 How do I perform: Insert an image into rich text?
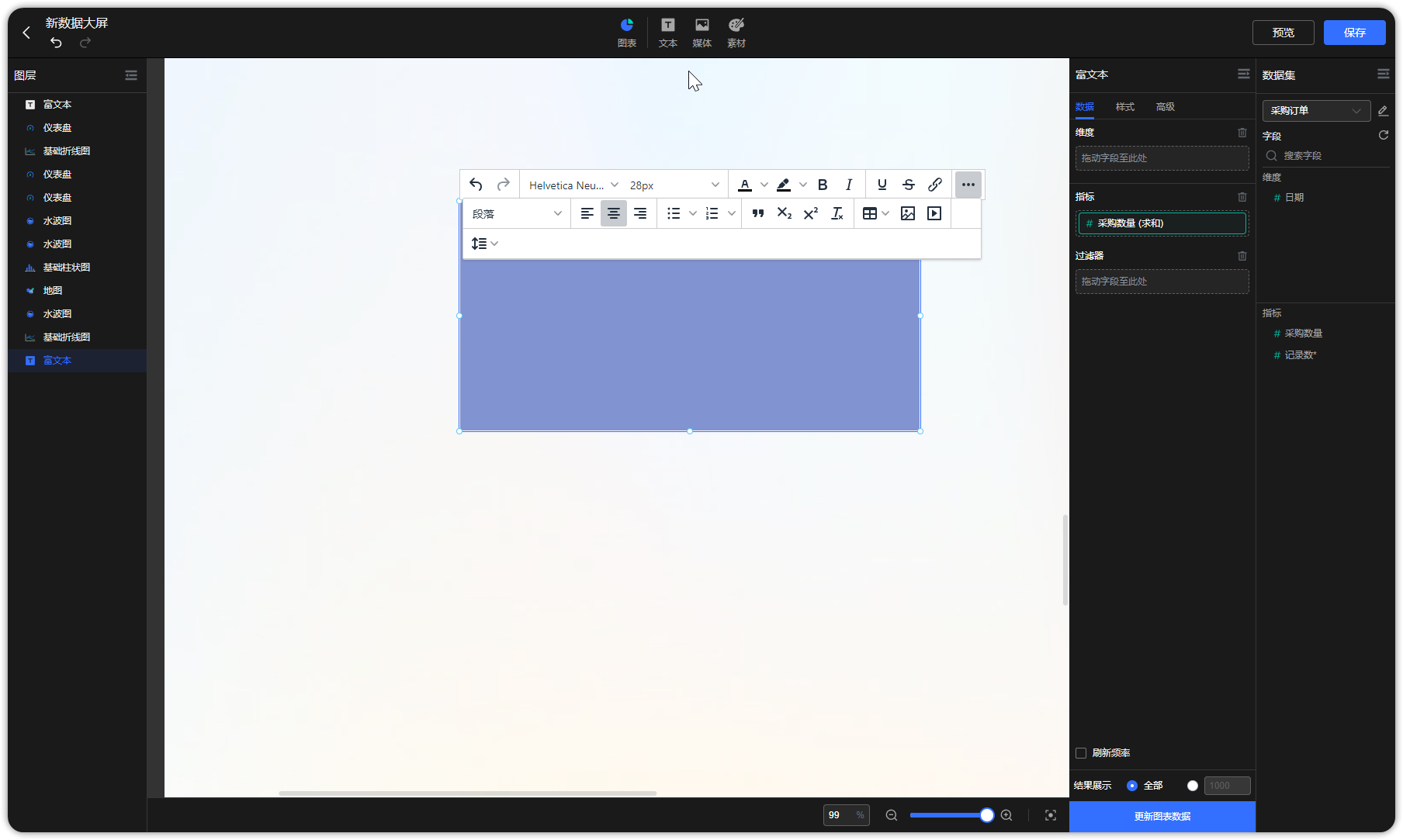coord(908,213)
